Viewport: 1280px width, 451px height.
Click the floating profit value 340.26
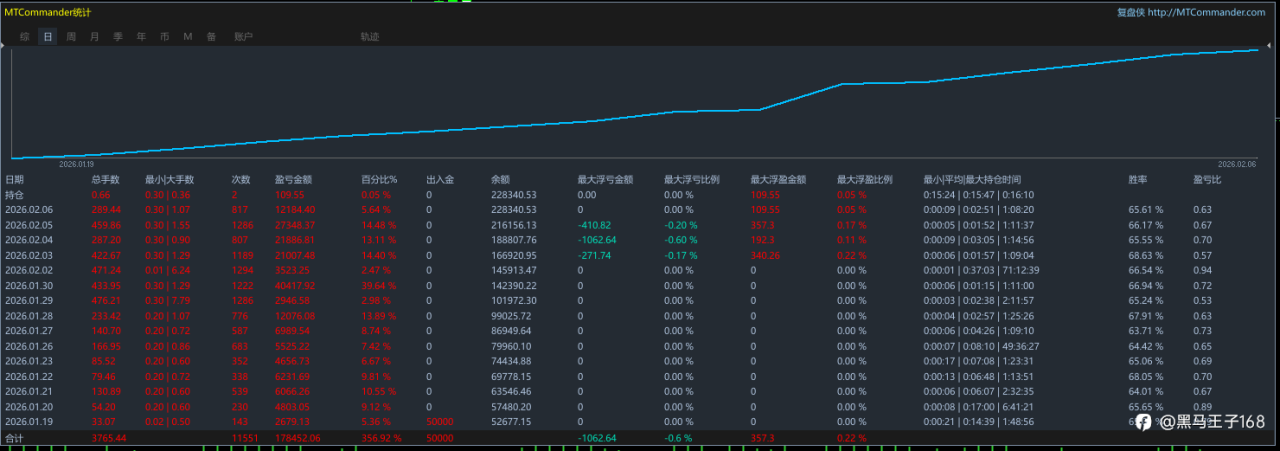[766, 255]
